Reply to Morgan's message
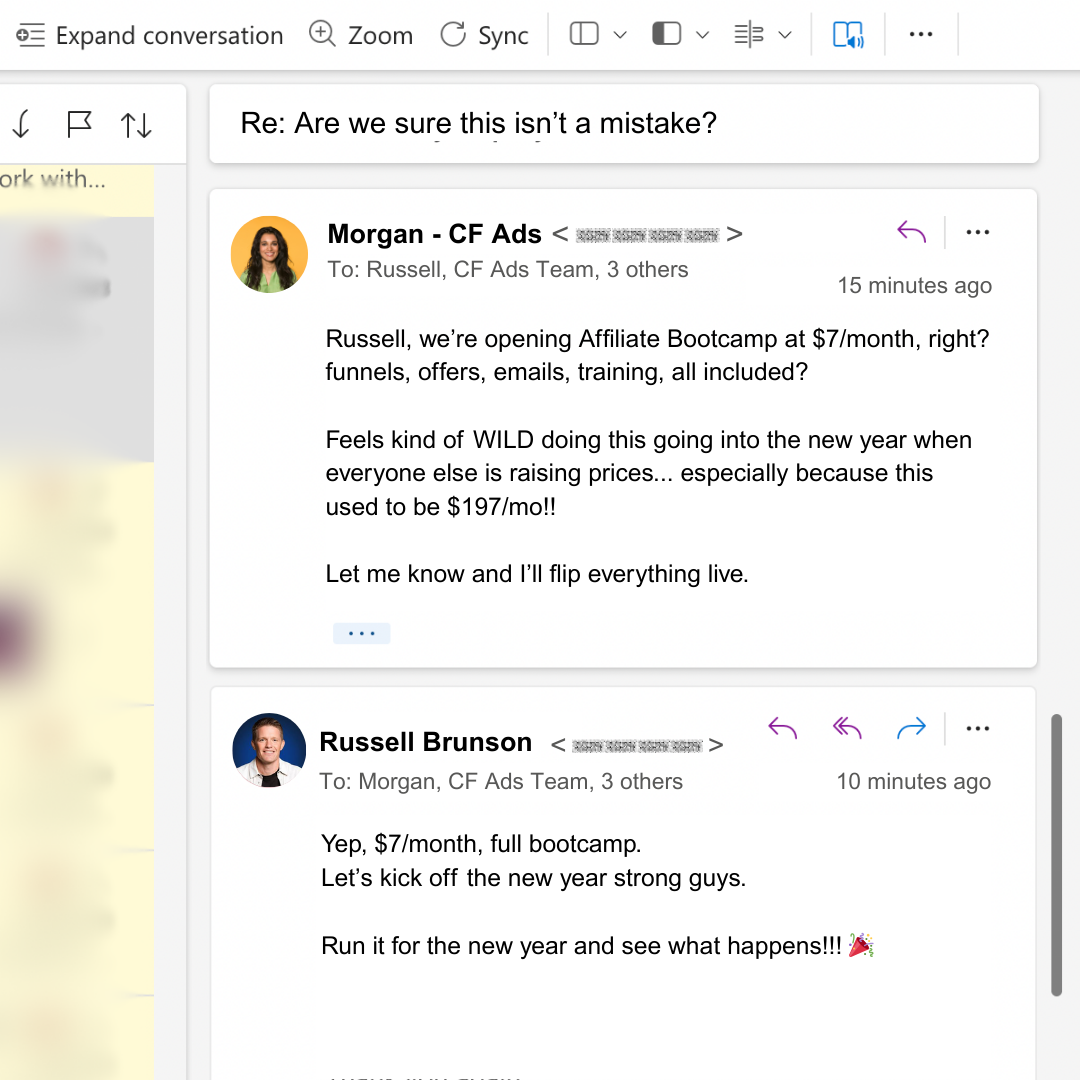 [x=911, y=232]
